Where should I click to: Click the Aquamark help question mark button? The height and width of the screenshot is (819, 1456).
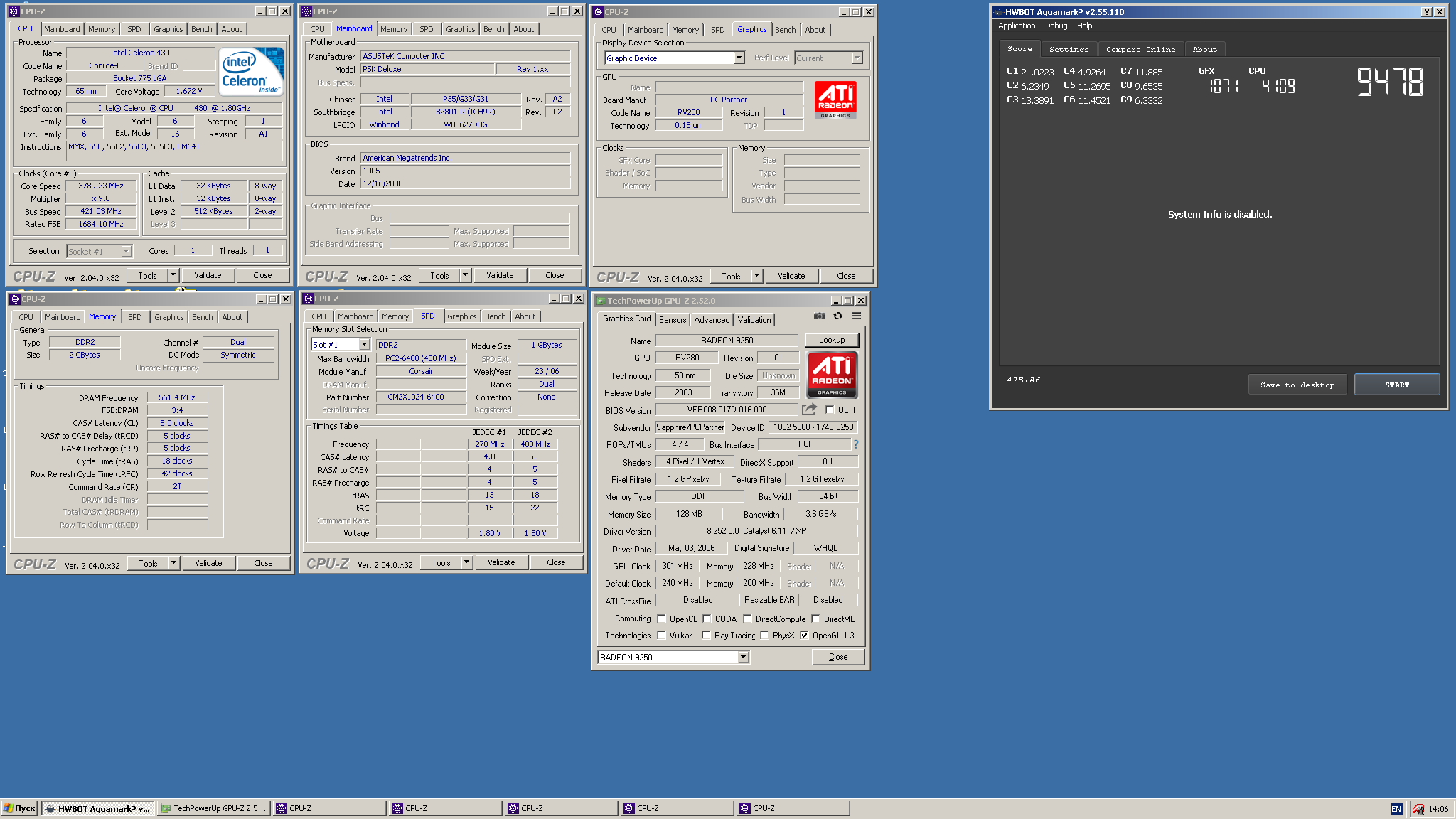pyautogui.click(x=1427, y=12)
